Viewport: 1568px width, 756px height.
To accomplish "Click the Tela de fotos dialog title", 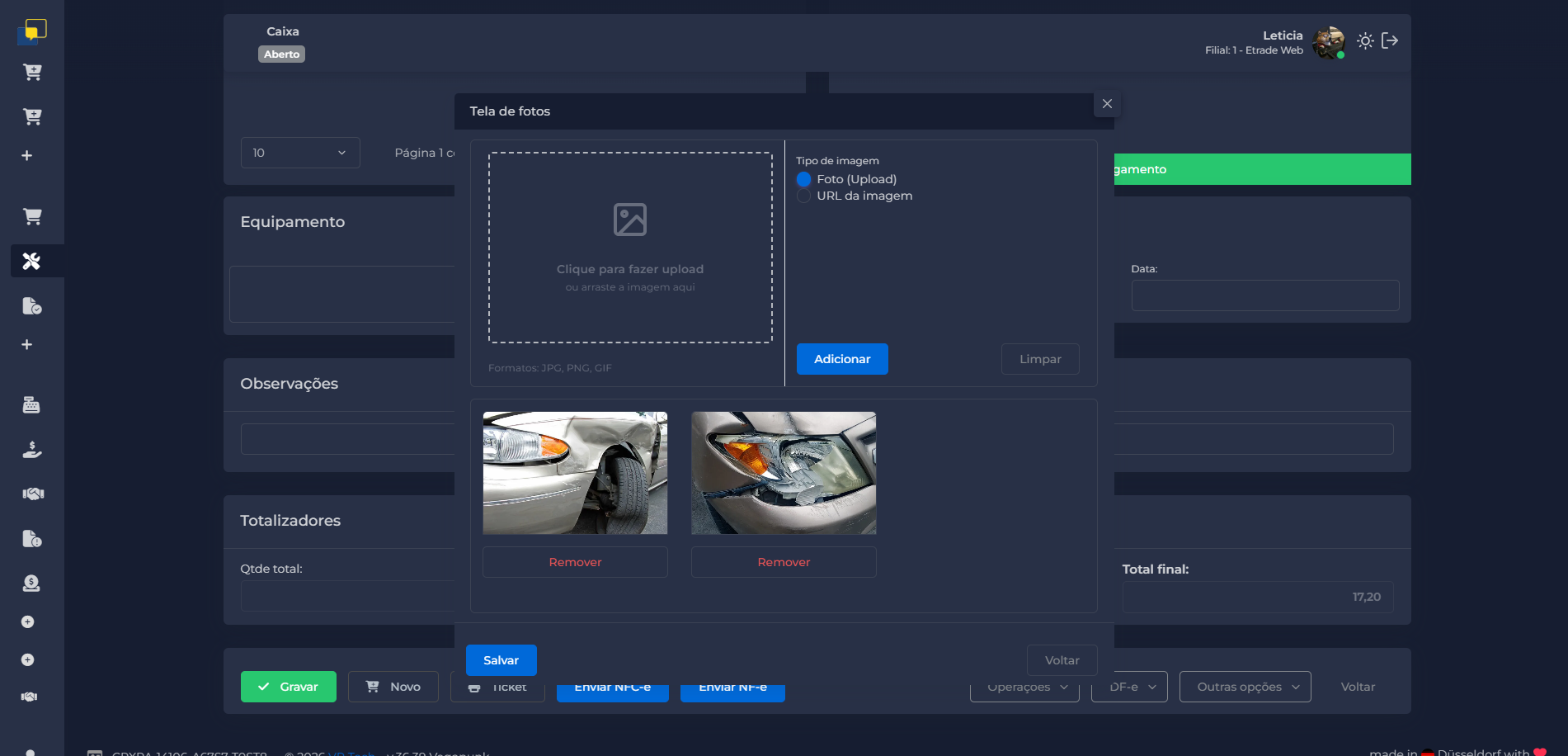I will [510, 111].
